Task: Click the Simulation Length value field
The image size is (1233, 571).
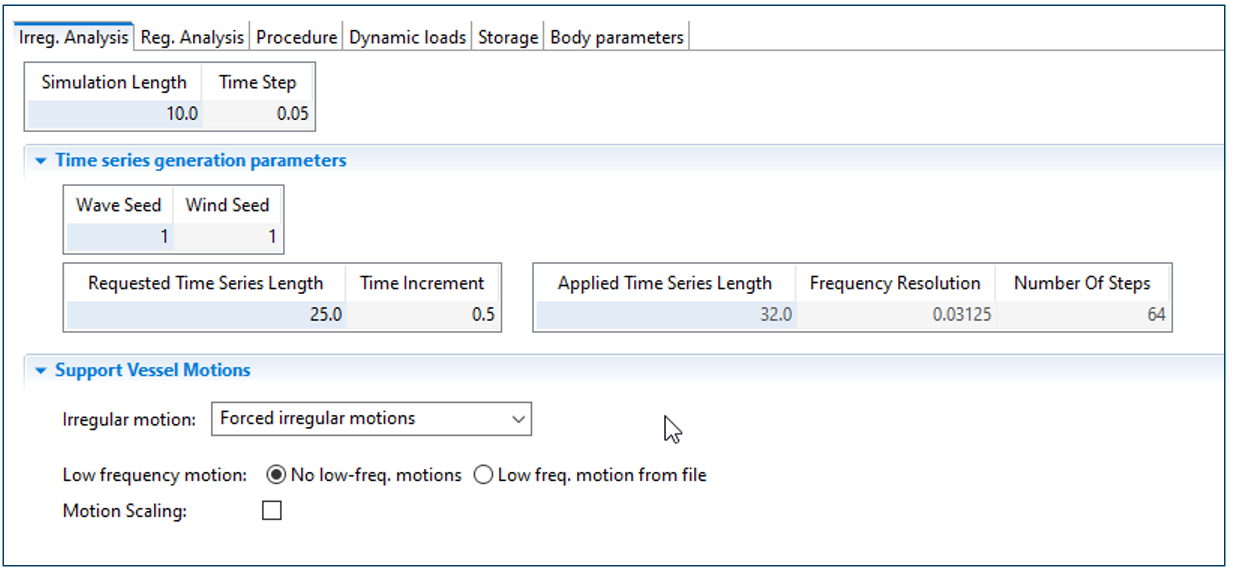Action: pyautogui.click(x=114, y=114)
